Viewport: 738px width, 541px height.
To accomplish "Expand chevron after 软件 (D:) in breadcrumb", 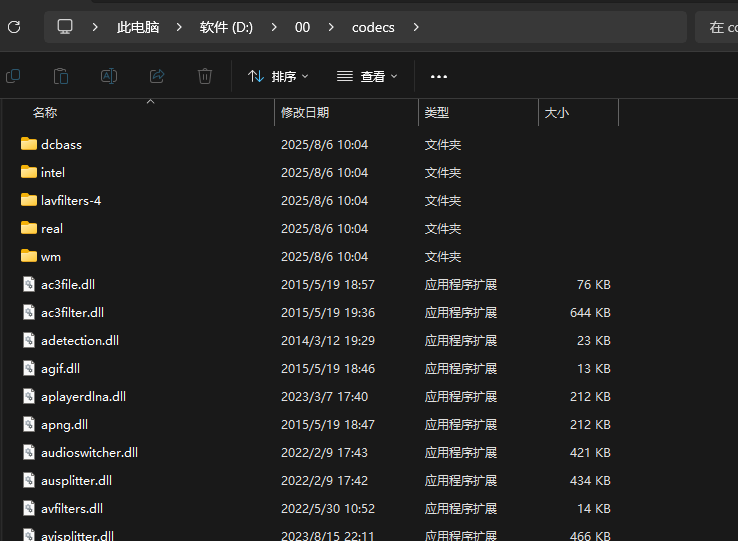I will [x=274, y=27].
